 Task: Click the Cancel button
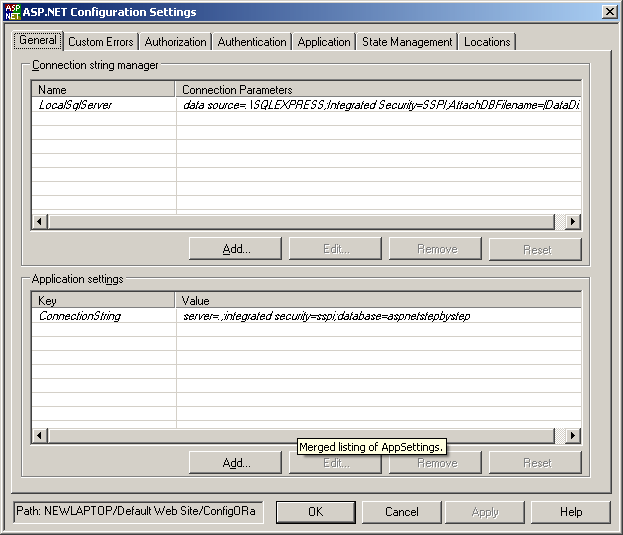click(402, 512)
